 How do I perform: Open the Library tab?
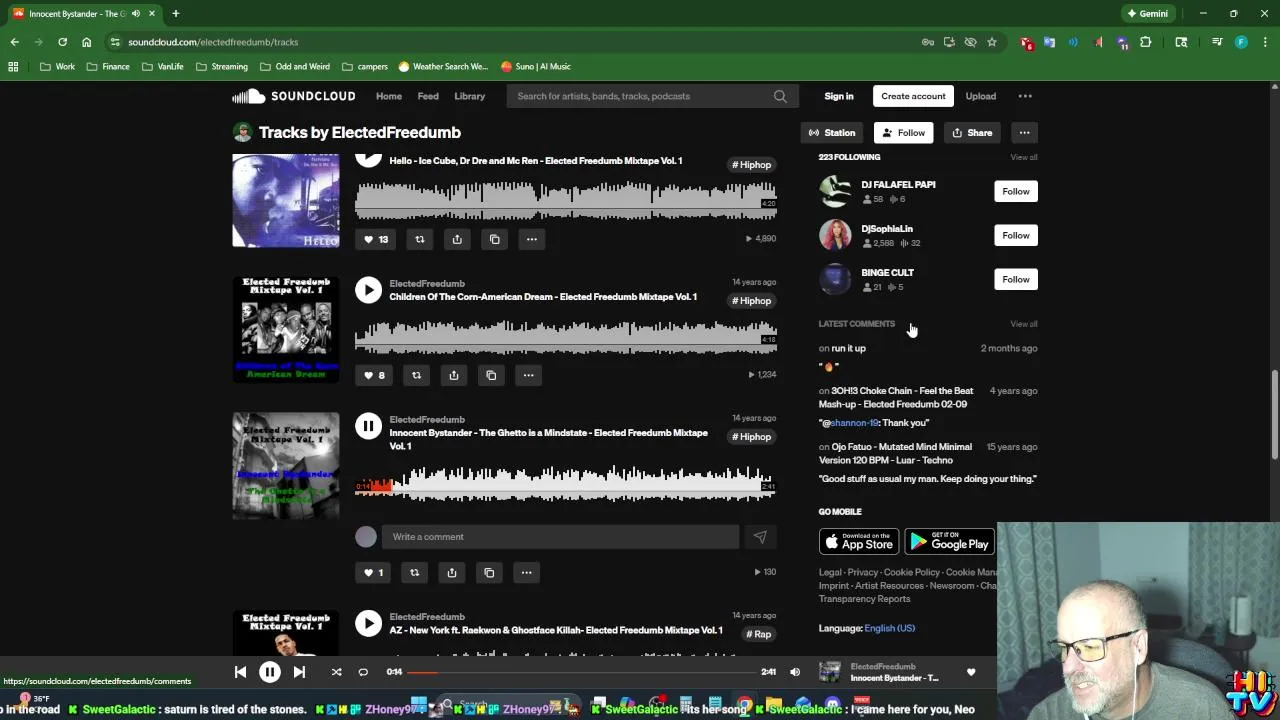click(469, 96)
